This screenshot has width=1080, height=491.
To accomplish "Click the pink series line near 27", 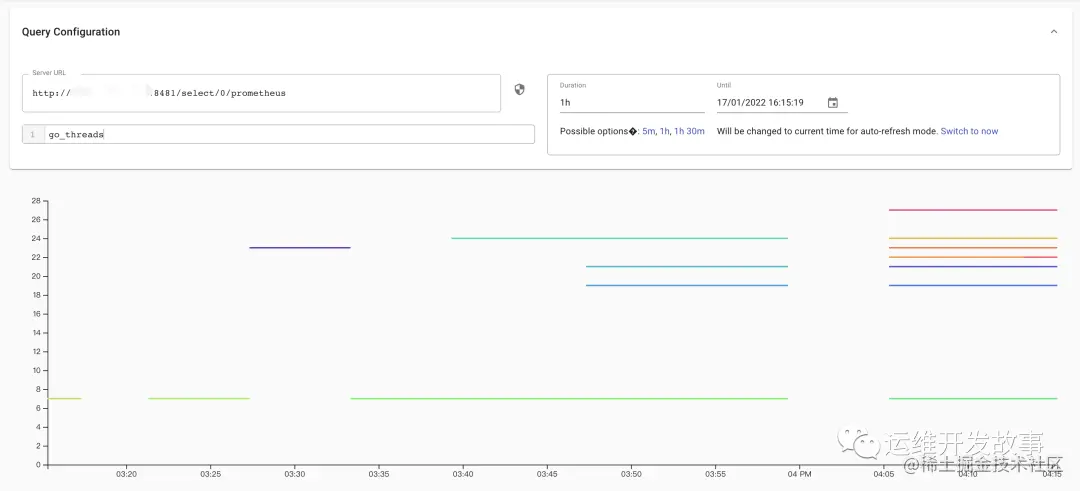I will pyautogui.click(x=973, y=209).
